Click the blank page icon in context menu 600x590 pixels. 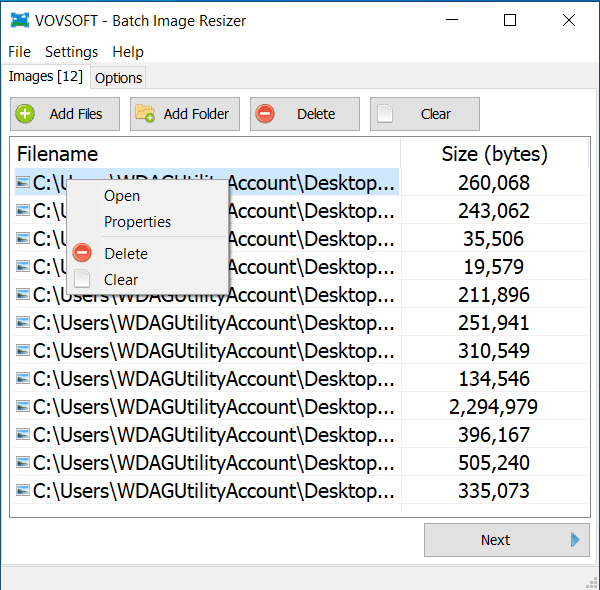point(82,279)
